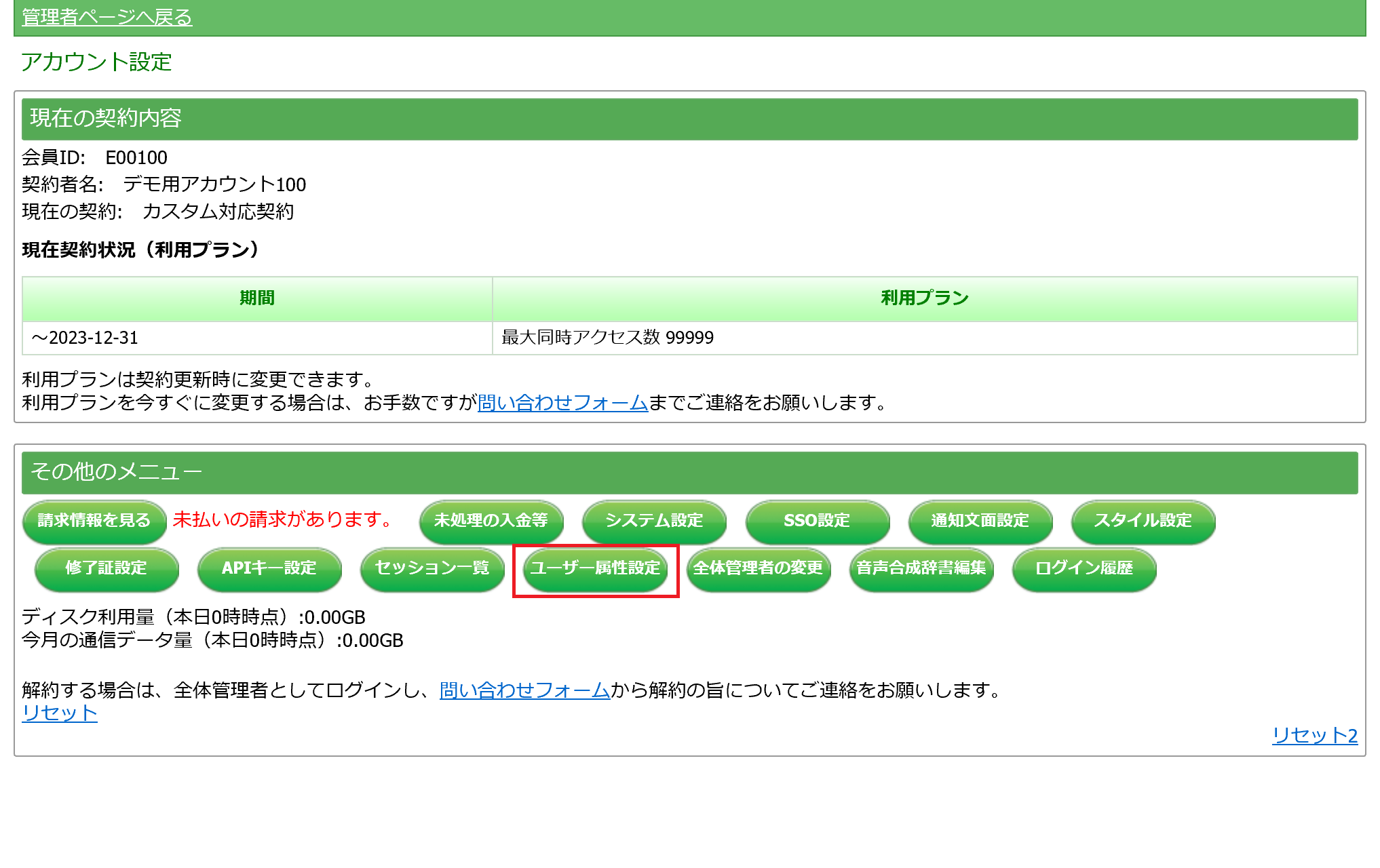Click the ～2023-12-31 period cell
Screen dimensions: 1380x868
point(257,338)
